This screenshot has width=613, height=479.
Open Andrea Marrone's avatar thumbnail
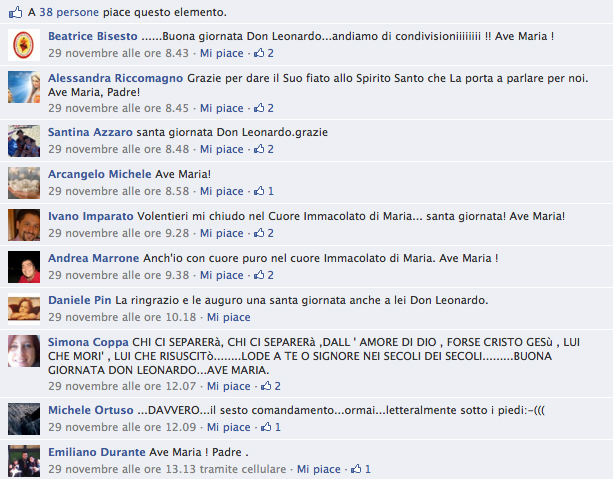point(24,267)
